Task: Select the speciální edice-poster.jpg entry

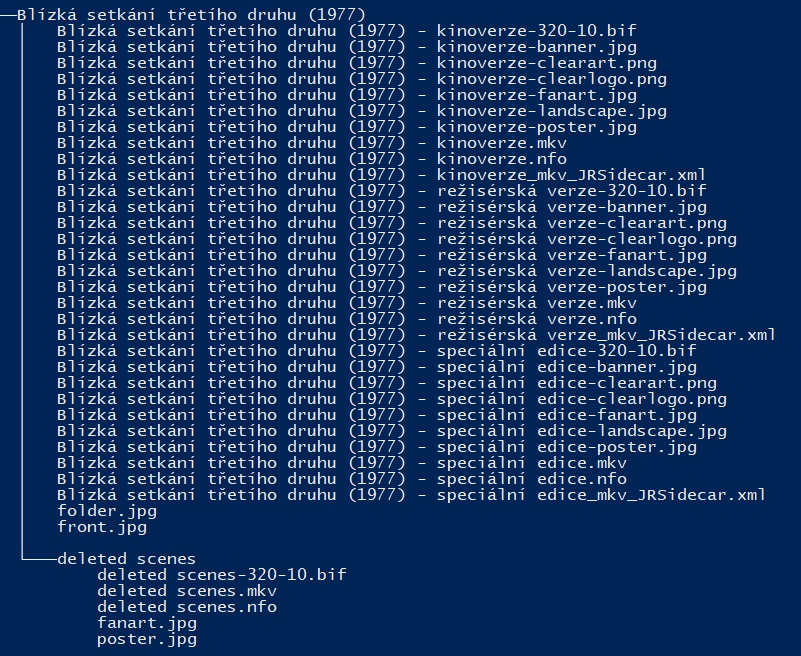Action: (x=376, y=447)
